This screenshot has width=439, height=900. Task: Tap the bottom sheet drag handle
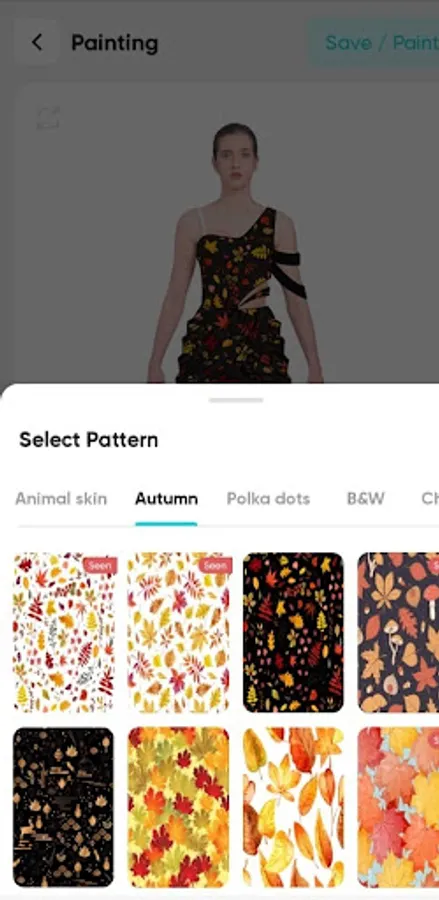236,400
